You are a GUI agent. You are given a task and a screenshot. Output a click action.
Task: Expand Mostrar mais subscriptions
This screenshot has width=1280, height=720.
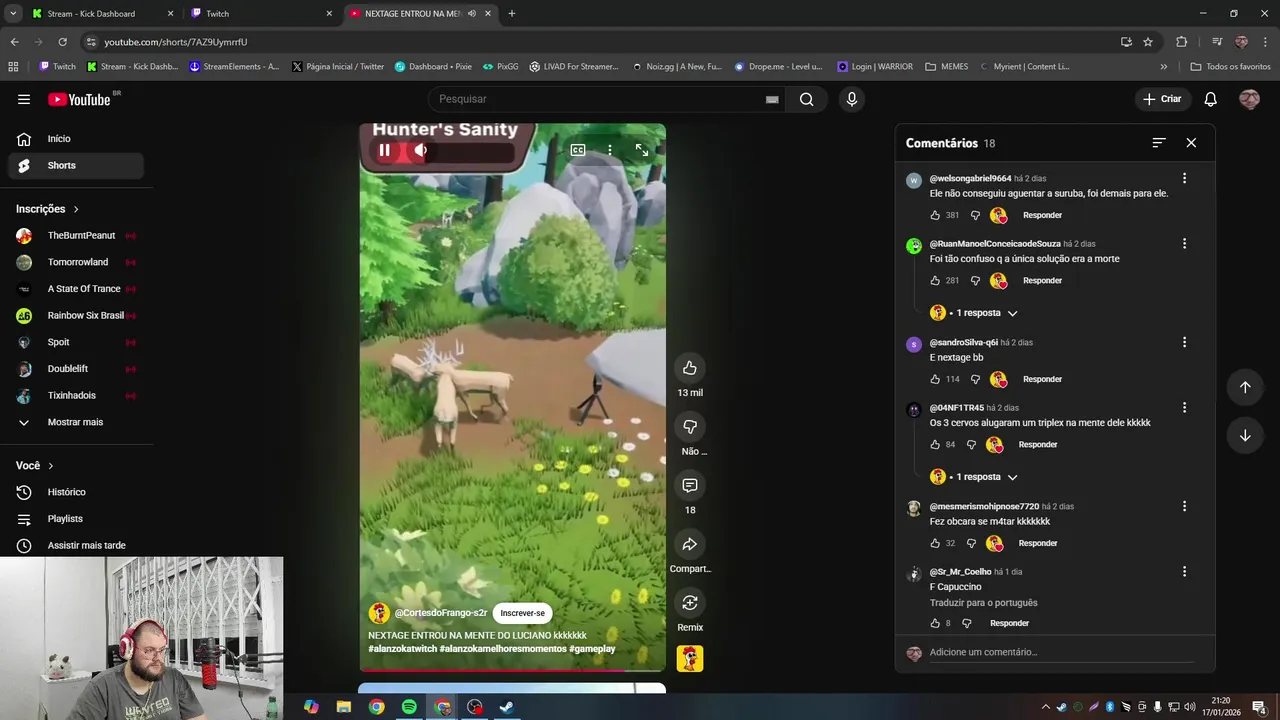tap(76, 422)
